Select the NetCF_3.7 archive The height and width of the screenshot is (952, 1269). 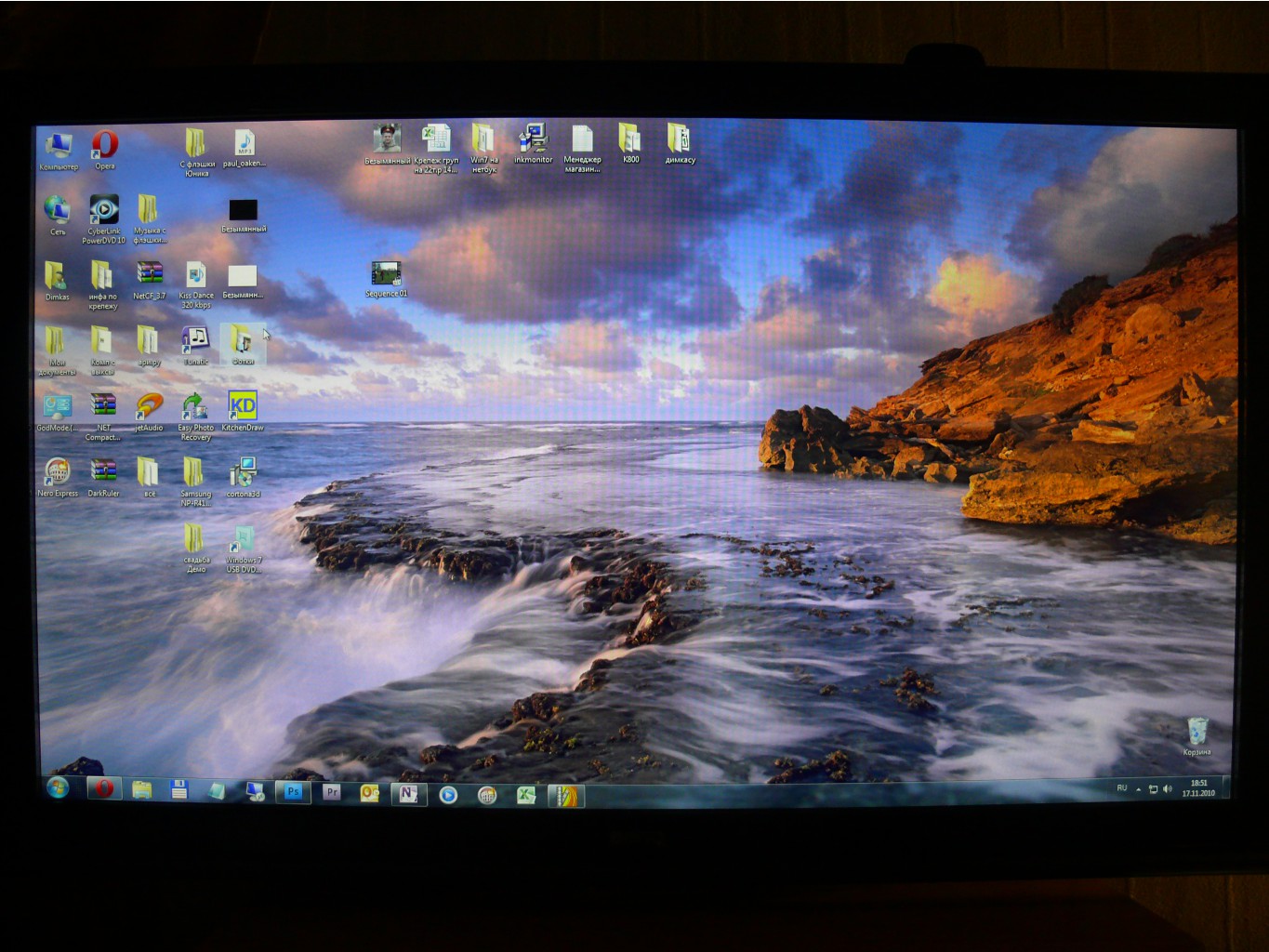(149, 282)
